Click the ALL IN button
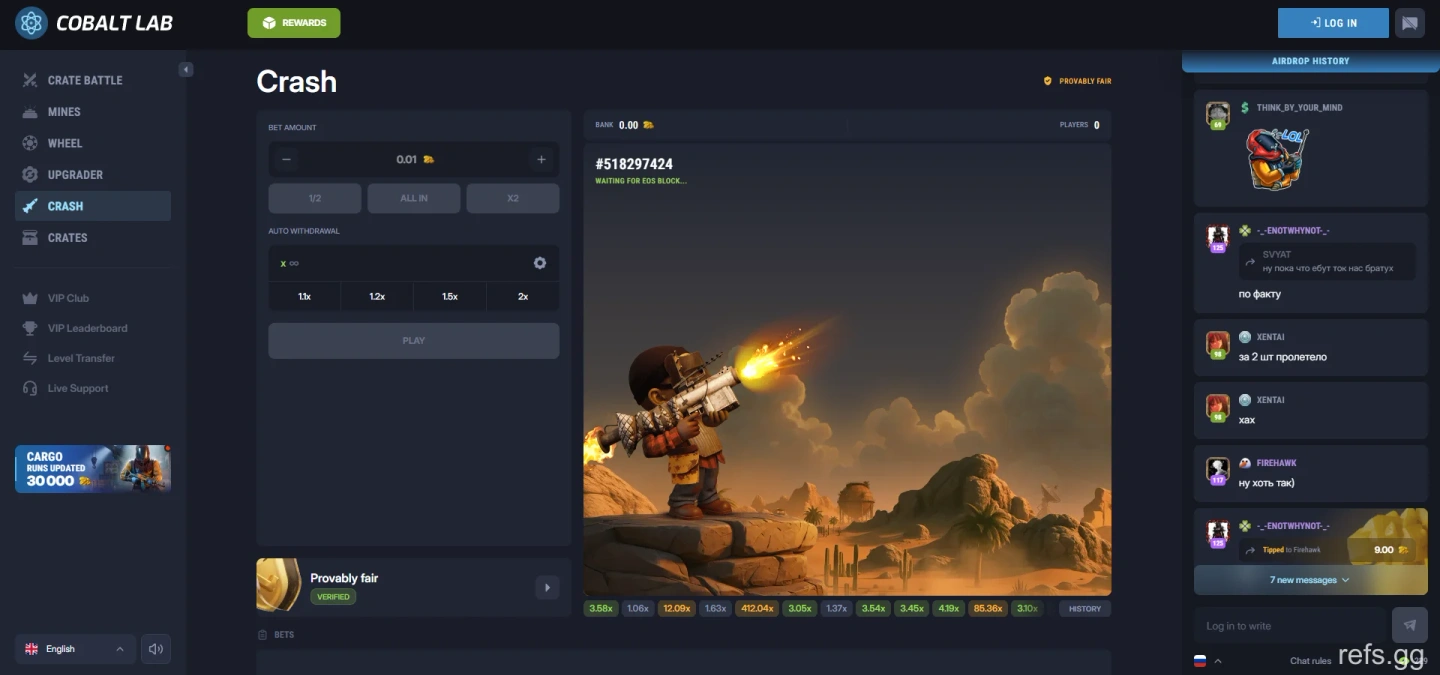The height and width of the screenshot is (675, 1440). pos(414,198)
